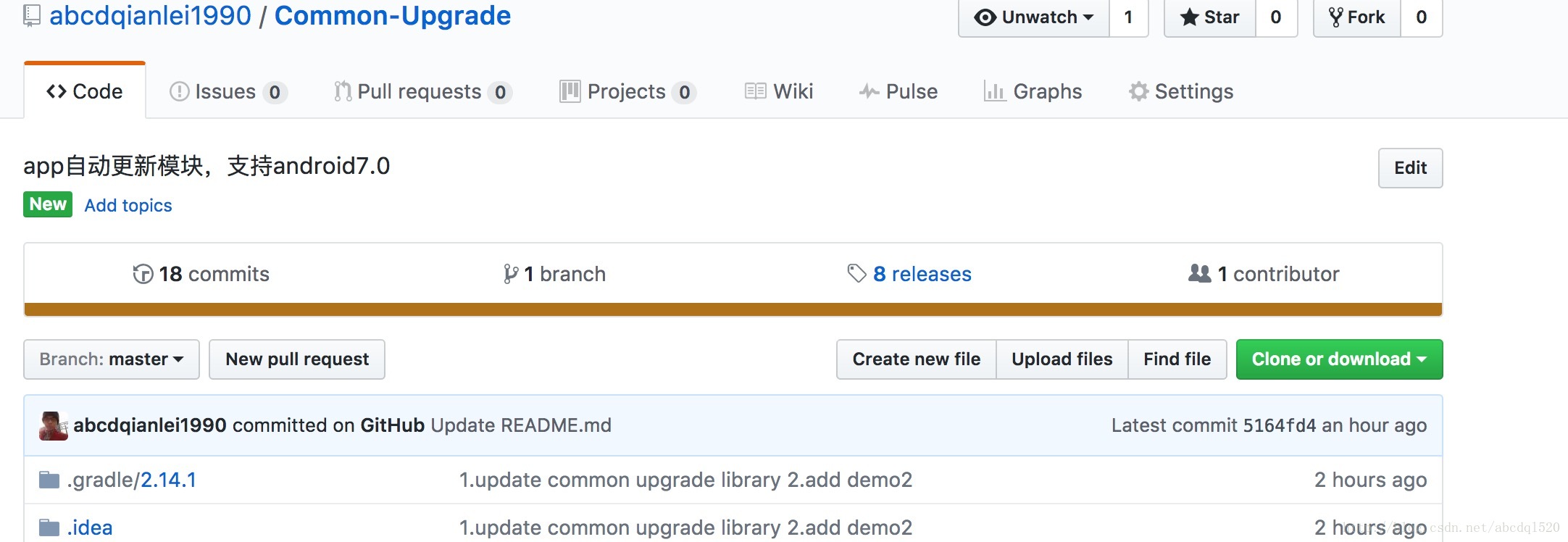1568x542 pixels.
Task: Click the watchers count 1
Action: [1129, 17]
